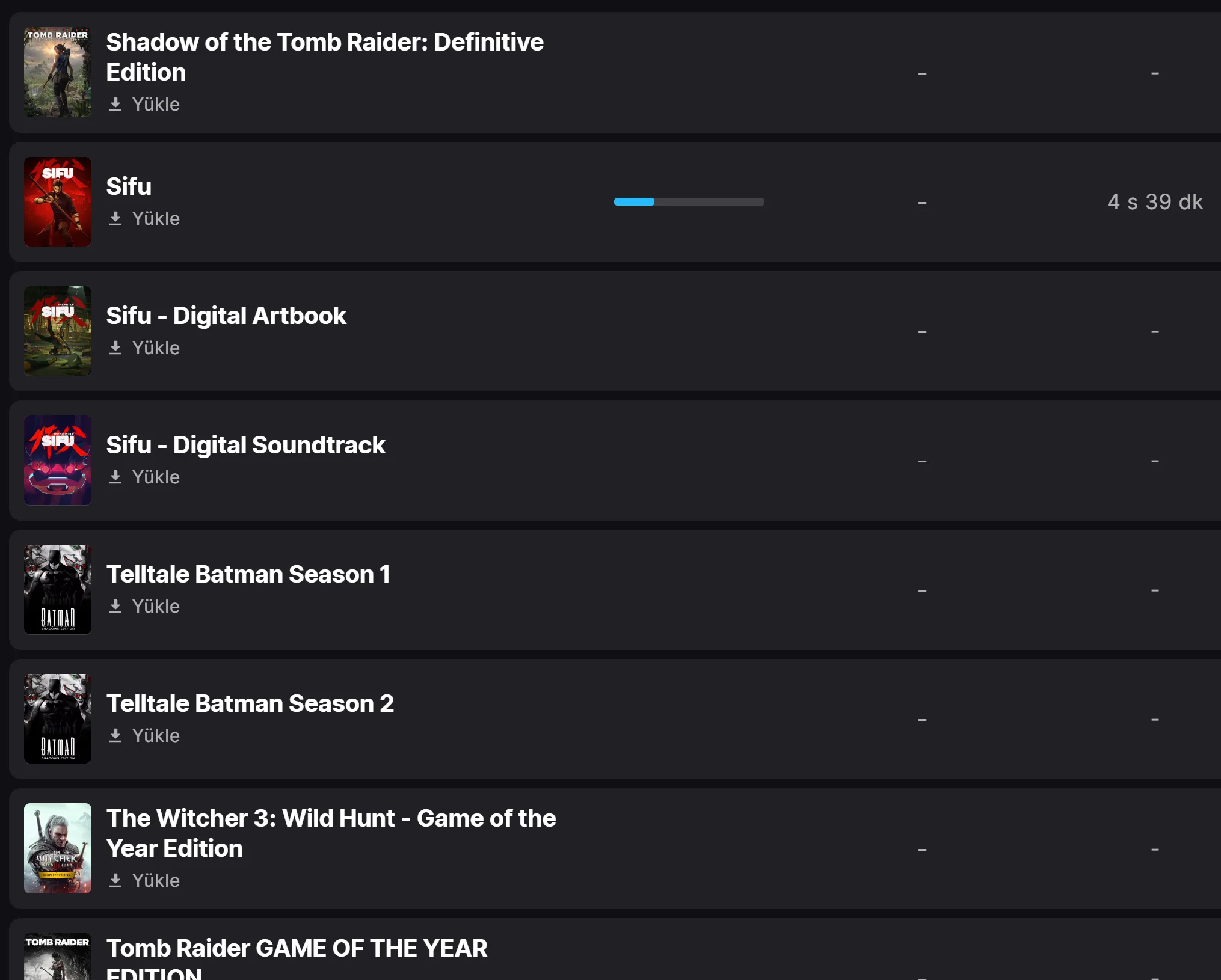Screen dimensions: 1221x980
Task: Select the Sifu Digital Soundtrack cover image
Action: pyautogui.click(x=58, y=461)
